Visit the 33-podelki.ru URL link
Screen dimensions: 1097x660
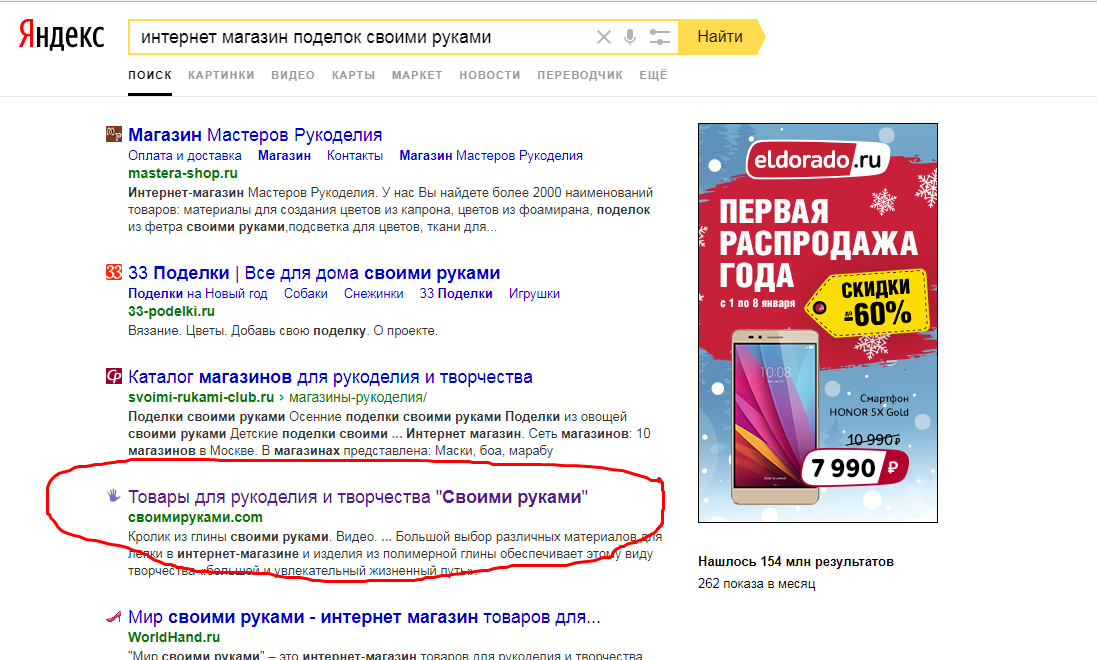[171, 311]
